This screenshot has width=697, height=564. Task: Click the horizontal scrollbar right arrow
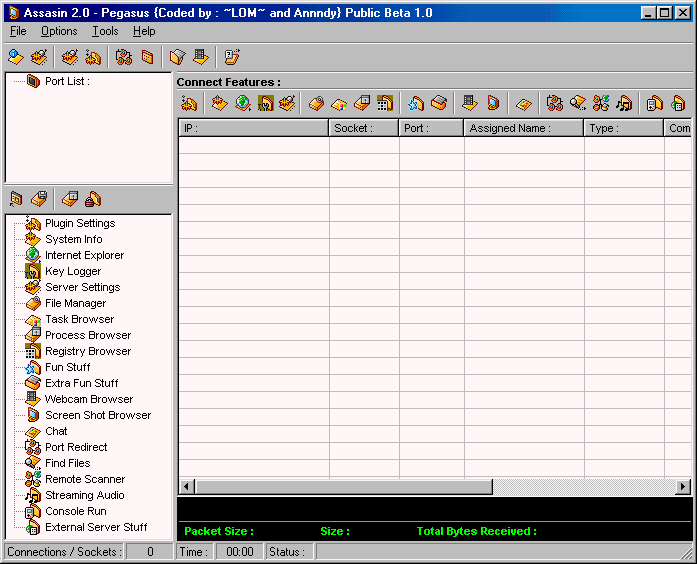tap(683, 487)
